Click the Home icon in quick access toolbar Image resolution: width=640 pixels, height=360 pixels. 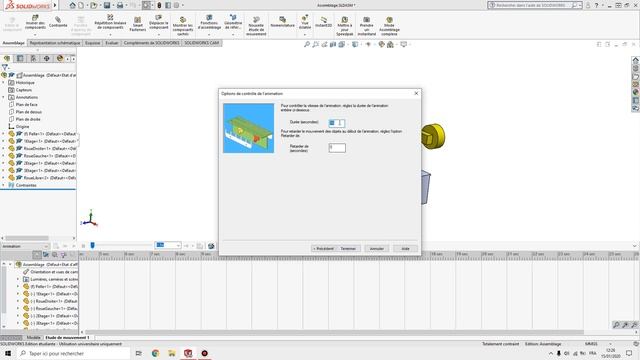pyautogui.click(x=72, y=5)
